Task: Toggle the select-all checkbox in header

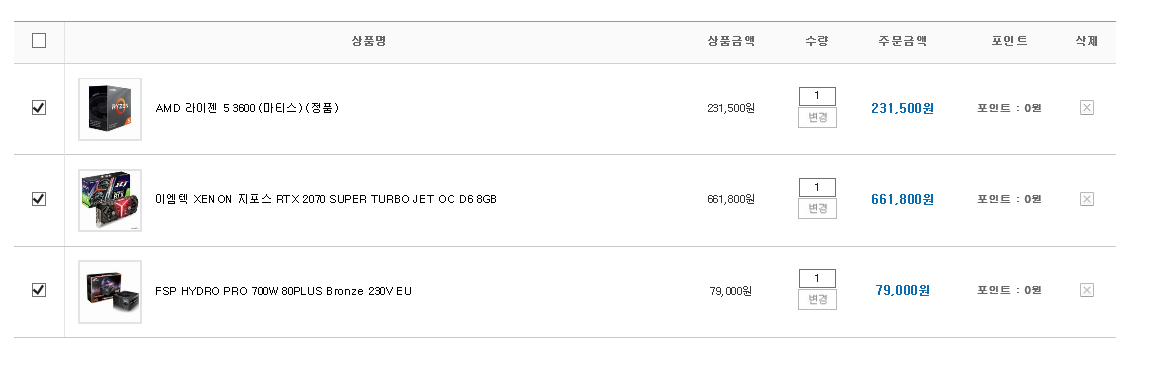Action: [39, 41]
